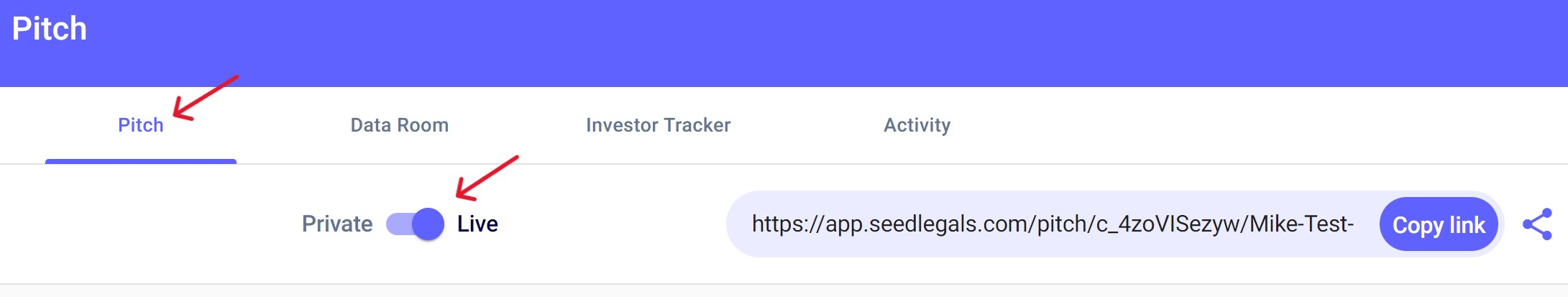Image resolution: width=1568 pixels, height=297 pixels.
Task: Go to the Activity tab
Action: 917,125
